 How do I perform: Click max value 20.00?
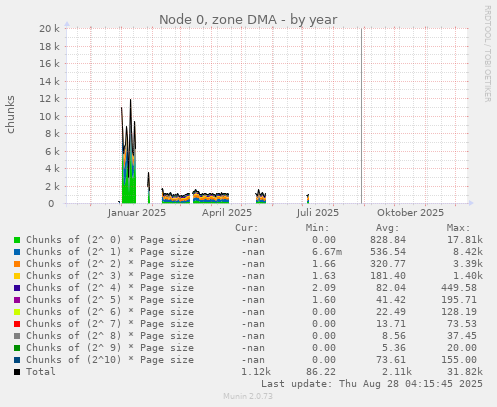[x=462, y=348]
